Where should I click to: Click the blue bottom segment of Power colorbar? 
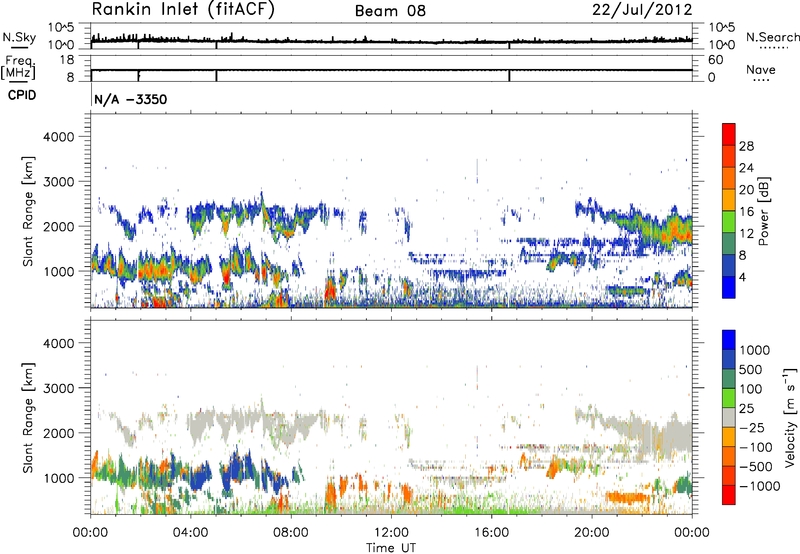[x=729, y=287]
